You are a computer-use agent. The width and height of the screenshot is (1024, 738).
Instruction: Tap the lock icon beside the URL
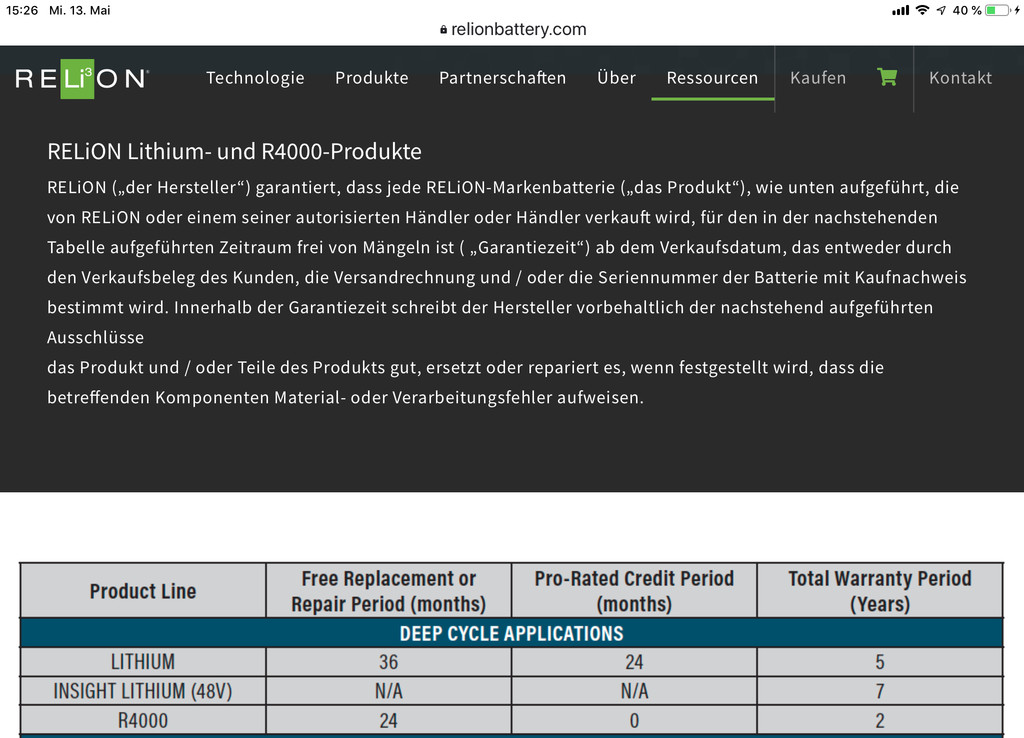click(443, 29)
